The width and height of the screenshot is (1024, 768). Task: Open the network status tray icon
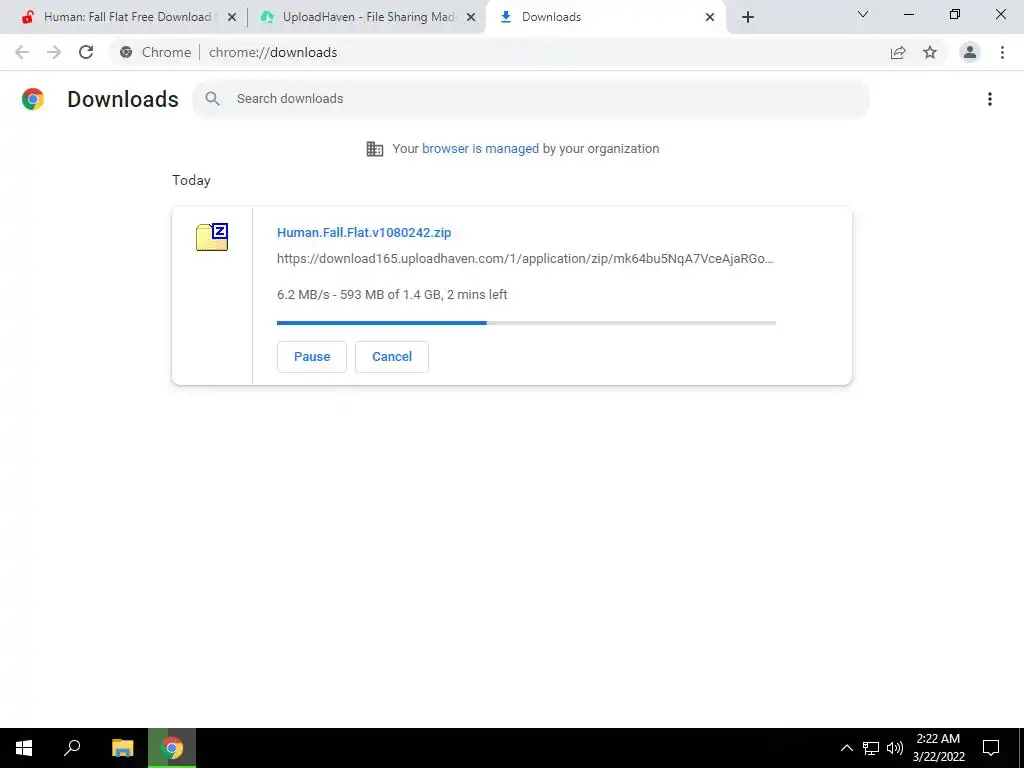871,748
